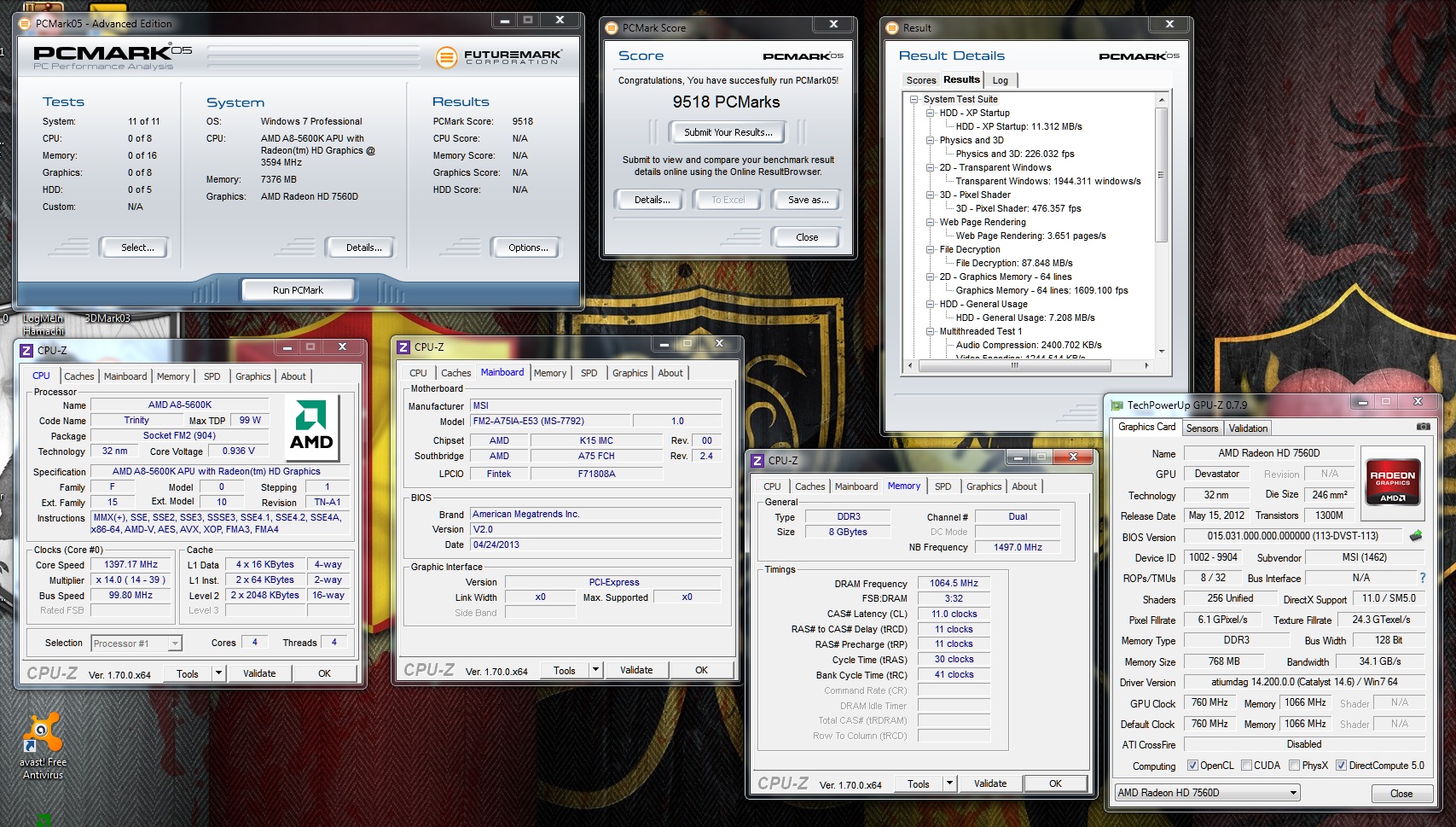Switch to the Sensors tab in GPU-Z
The width and height of the screenshot is (1456, 827).
point(1202,428)
